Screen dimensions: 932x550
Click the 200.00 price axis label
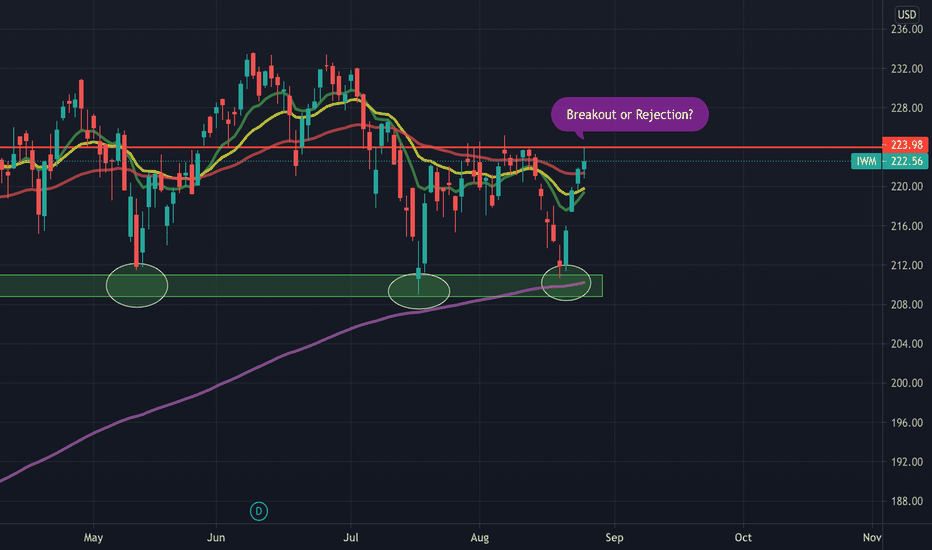(906, 383)
